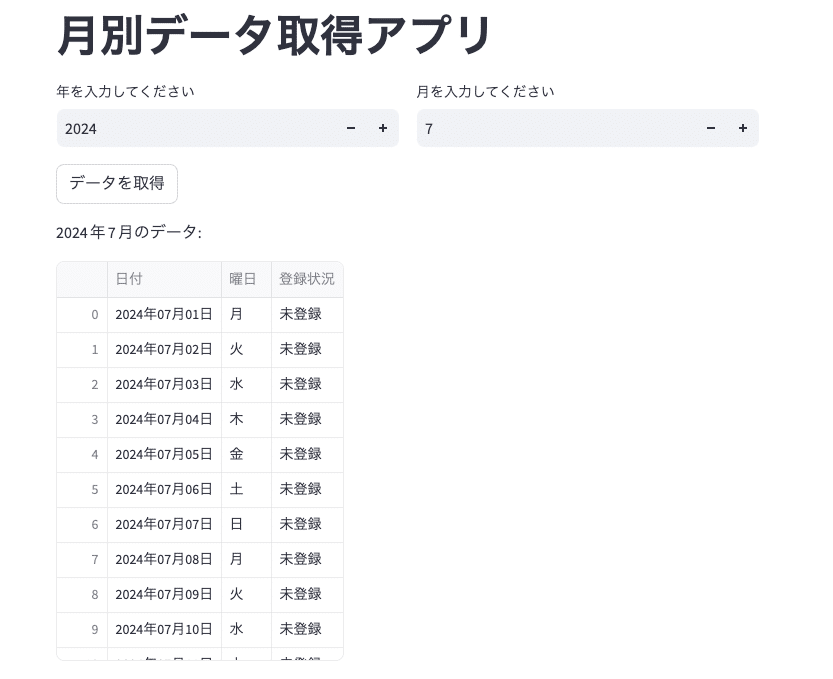Click 月 weekday cell in row 0
This screenshot has width=833, height=679.
point(246,315)
